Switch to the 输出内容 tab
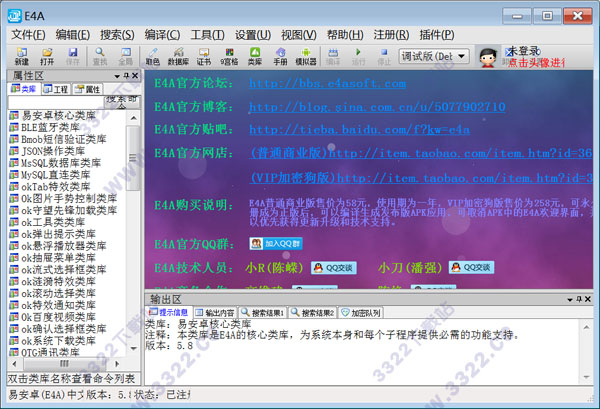The image size is (600, 409). tap(215, 313)
